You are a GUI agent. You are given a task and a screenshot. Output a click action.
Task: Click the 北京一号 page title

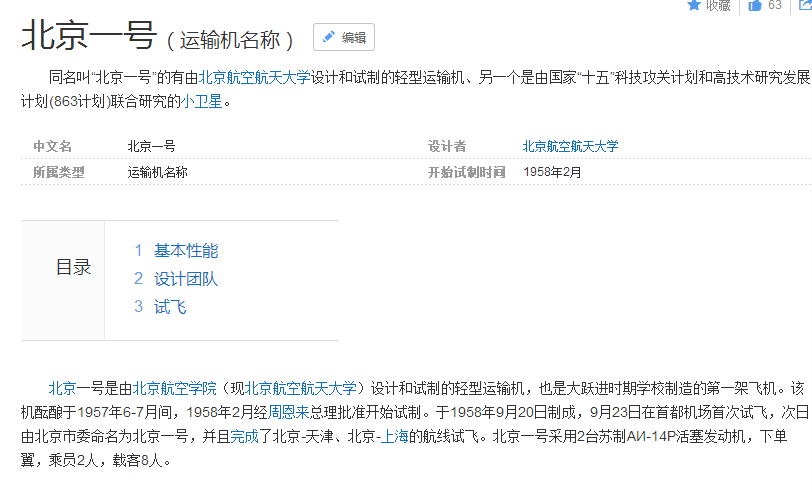click(88, 36)
